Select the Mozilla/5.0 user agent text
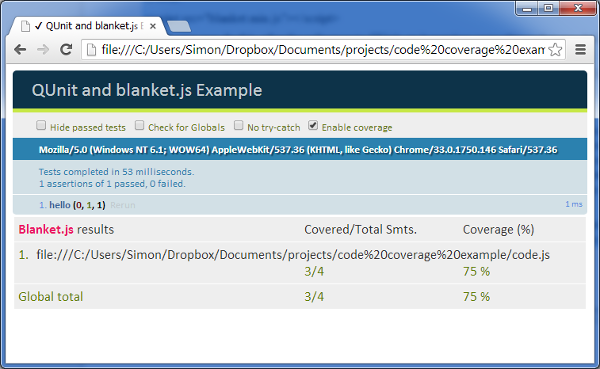This screenshot has height=369, width=600. click(298, 150)
